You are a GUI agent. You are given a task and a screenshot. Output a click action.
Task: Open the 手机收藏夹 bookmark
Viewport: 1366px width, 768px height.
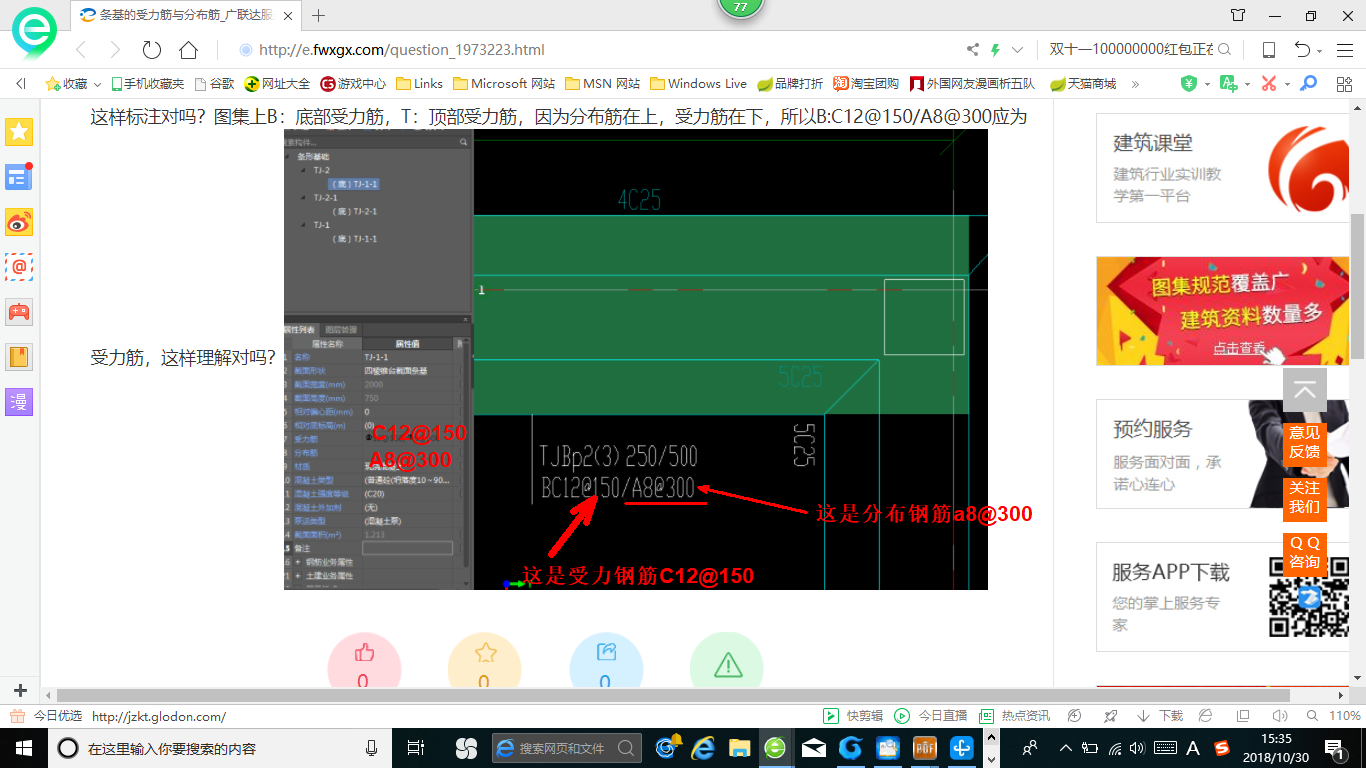(x=148, y=84)
